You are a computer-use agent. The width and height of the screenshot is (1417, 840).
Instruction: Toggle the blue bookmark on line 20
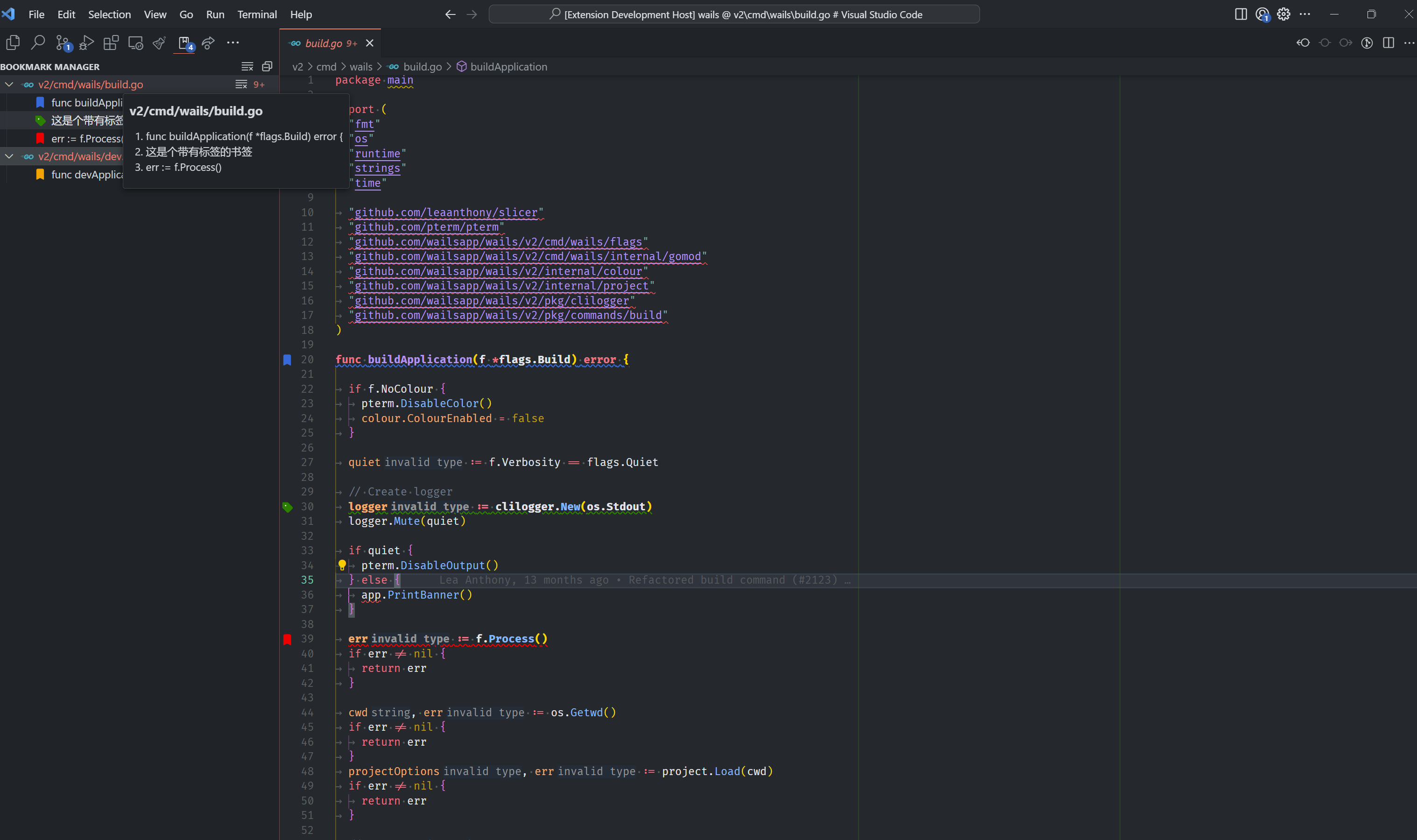coord(288,360)
